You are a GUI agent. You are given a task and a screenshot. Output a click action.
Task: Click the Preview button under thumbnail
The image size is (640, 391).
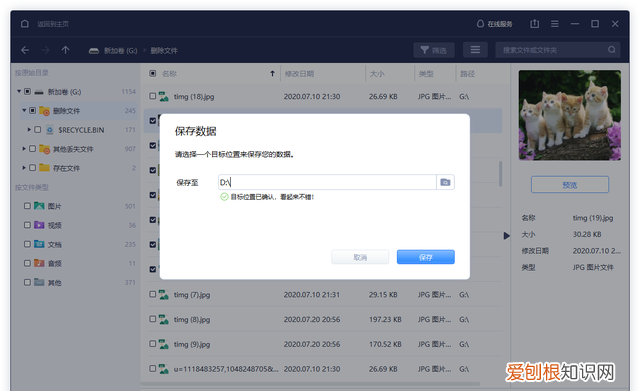(x=570, y=184)
